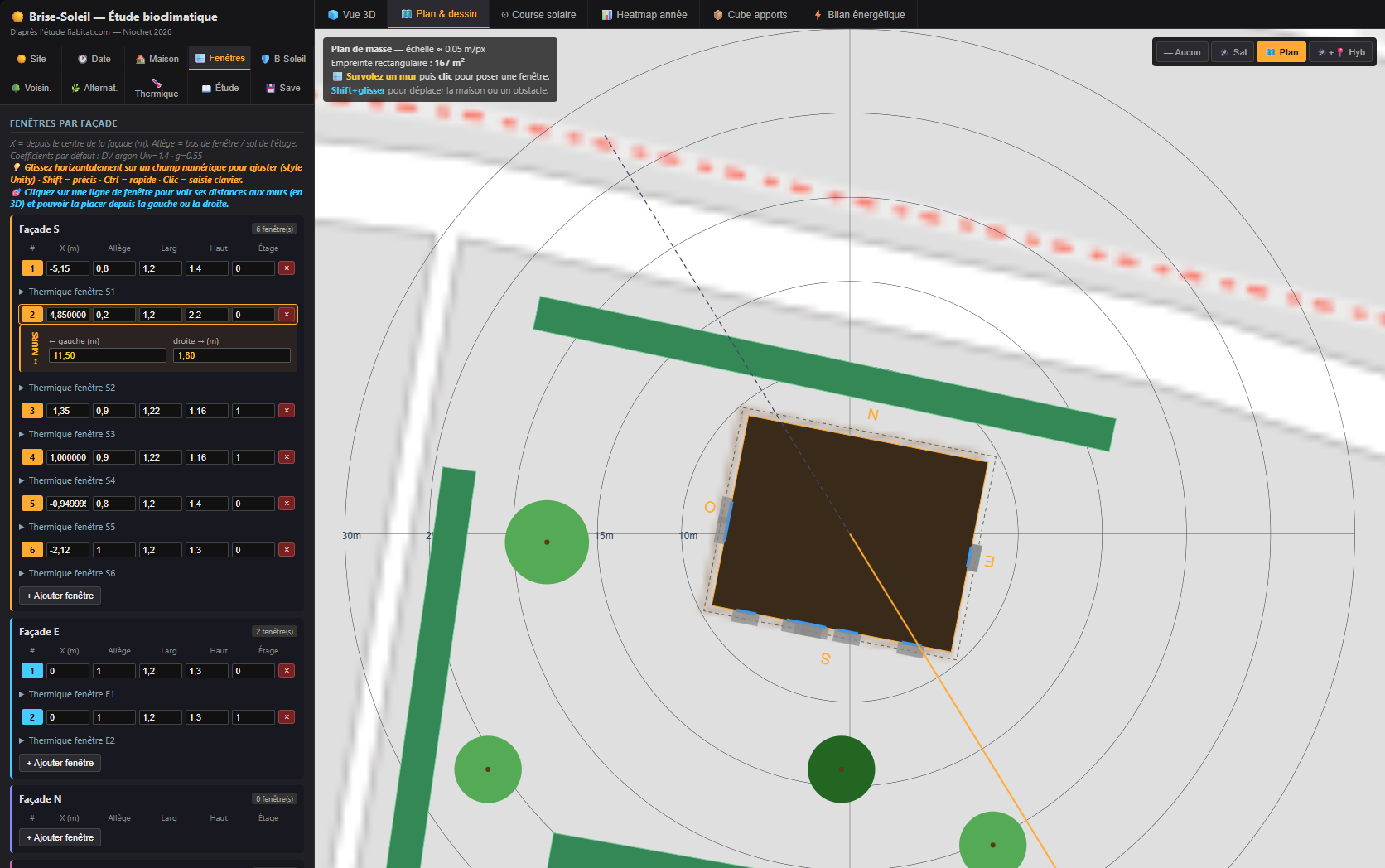
Task: Switch to Heatmap année tab
Action: pyautogui.click(x=644, y=15)
